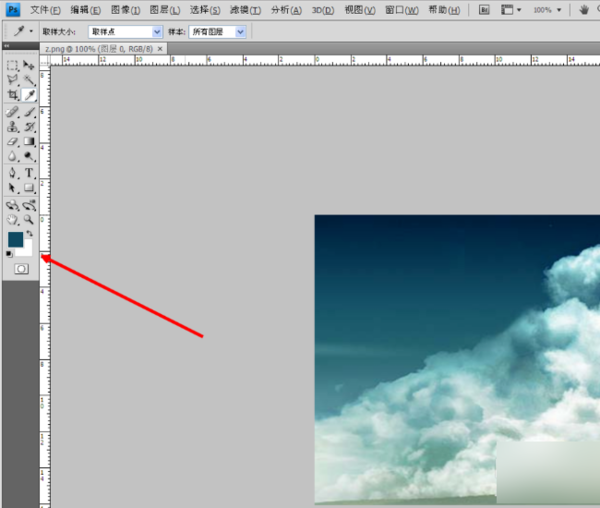Image resolution: width=600 pixels, height=508 pixels.
Task: Select the History Brush tool
Action: (29, 127)
